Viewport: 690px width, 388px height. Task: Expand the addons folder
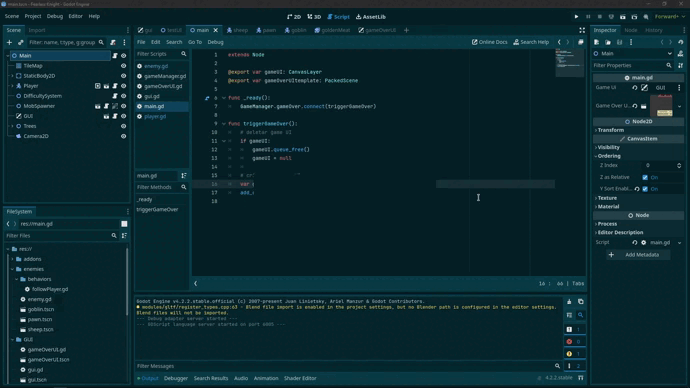pos(12,259)
